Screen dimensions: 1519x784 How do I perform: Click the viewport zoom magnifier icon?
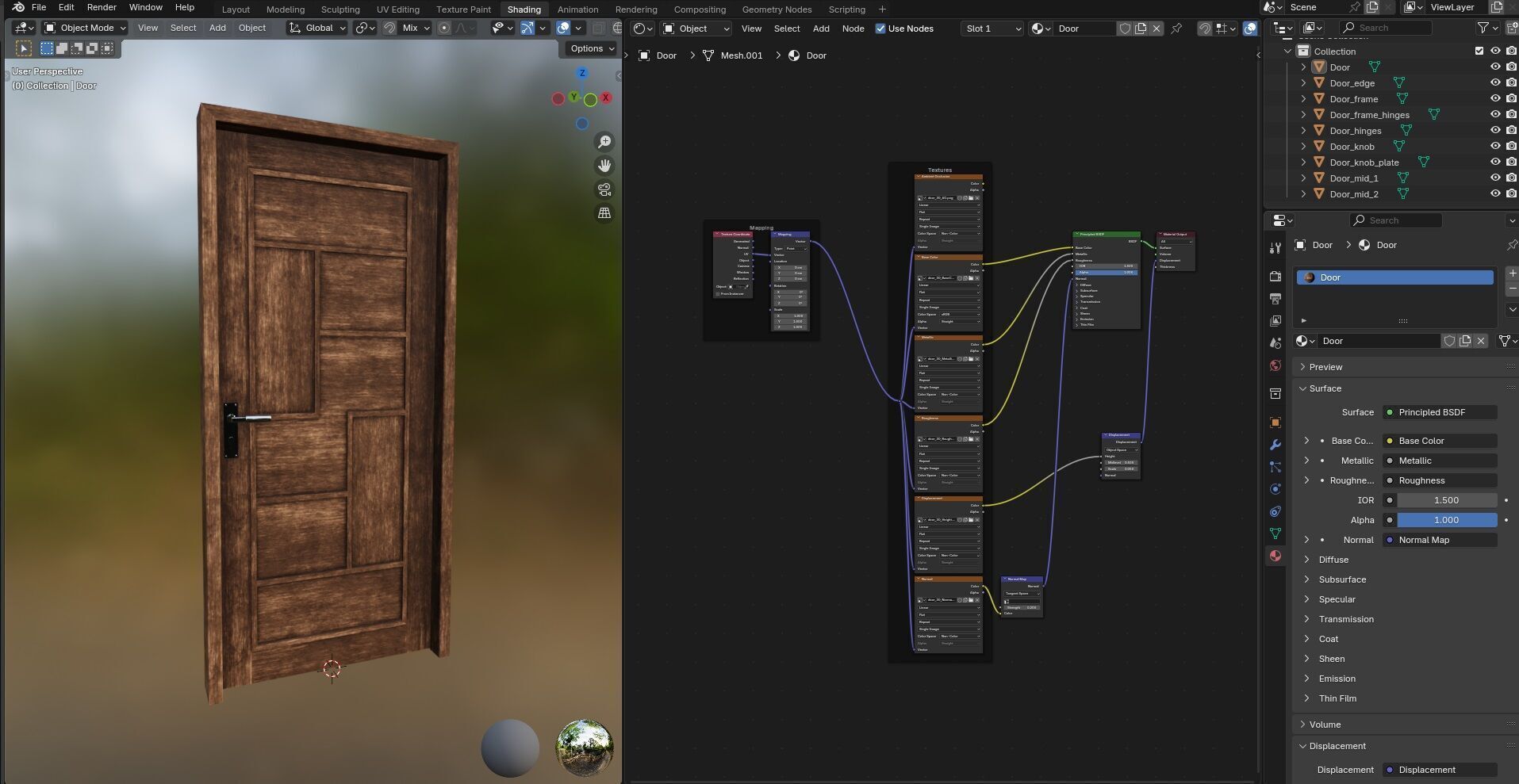tap(604, 142)
